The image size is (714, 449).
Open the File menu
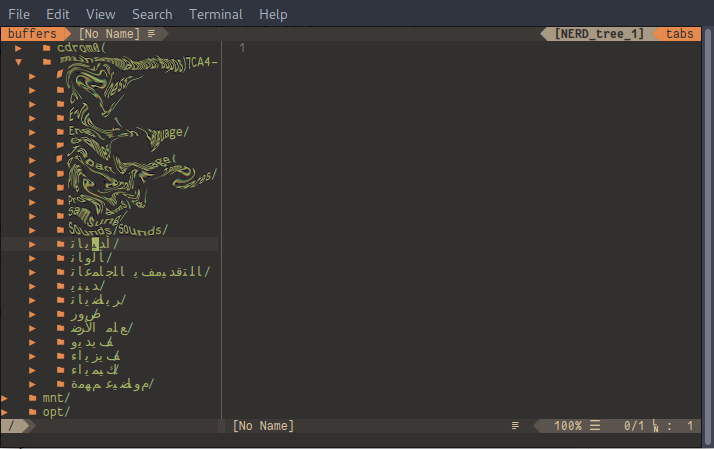point(19,15)
